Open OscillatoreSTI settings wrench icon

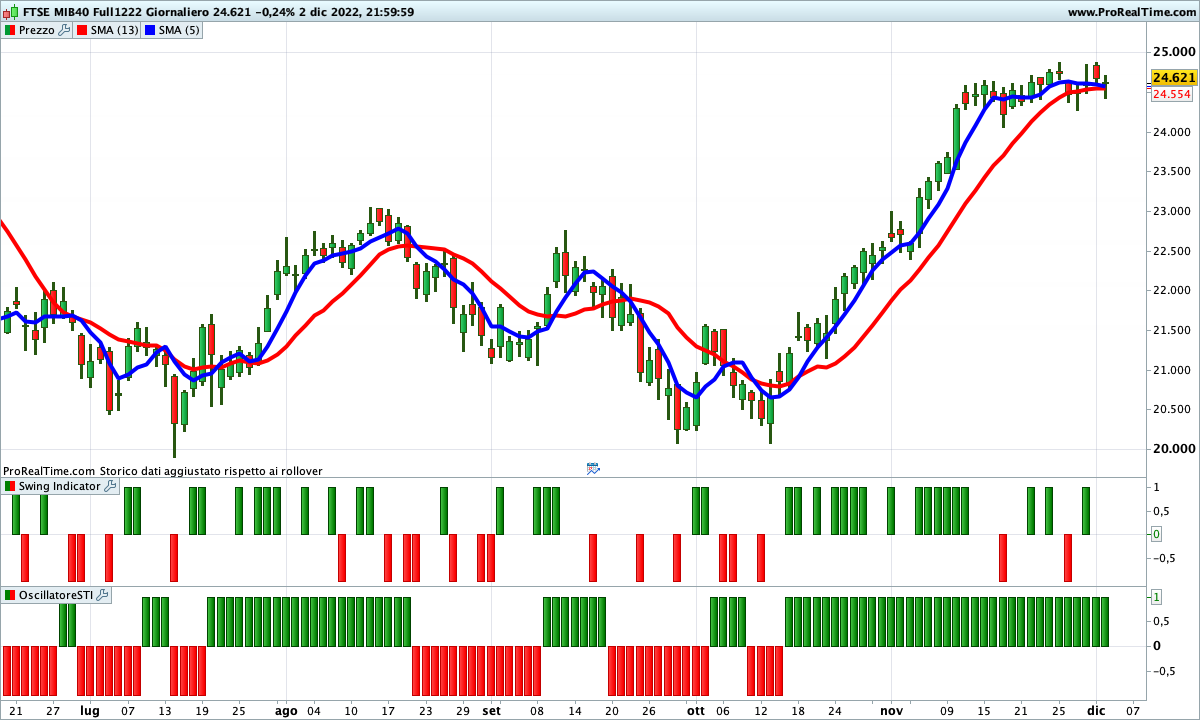click(102, 595)
